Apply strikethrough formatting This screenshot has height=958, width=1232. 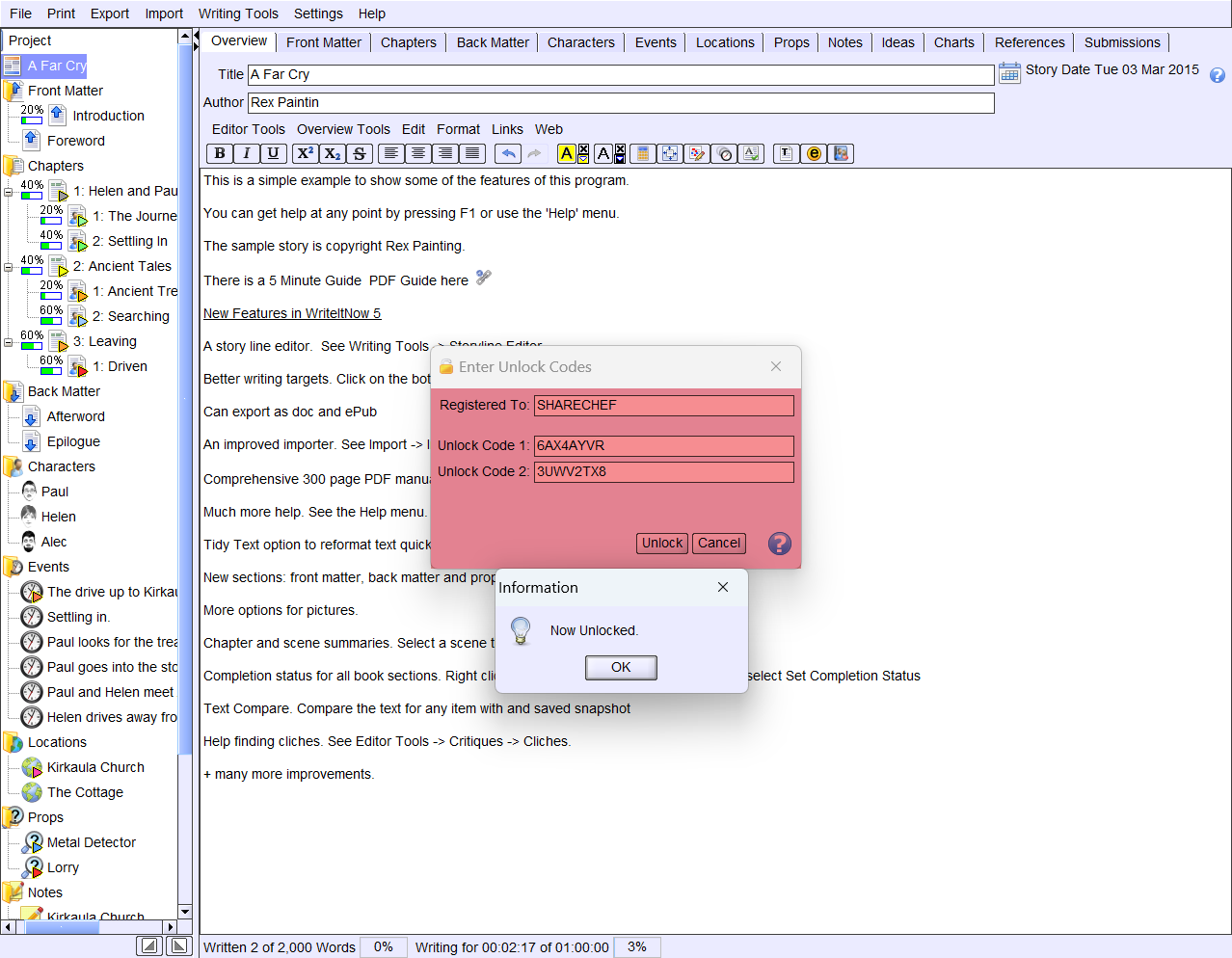coord(360,153)
